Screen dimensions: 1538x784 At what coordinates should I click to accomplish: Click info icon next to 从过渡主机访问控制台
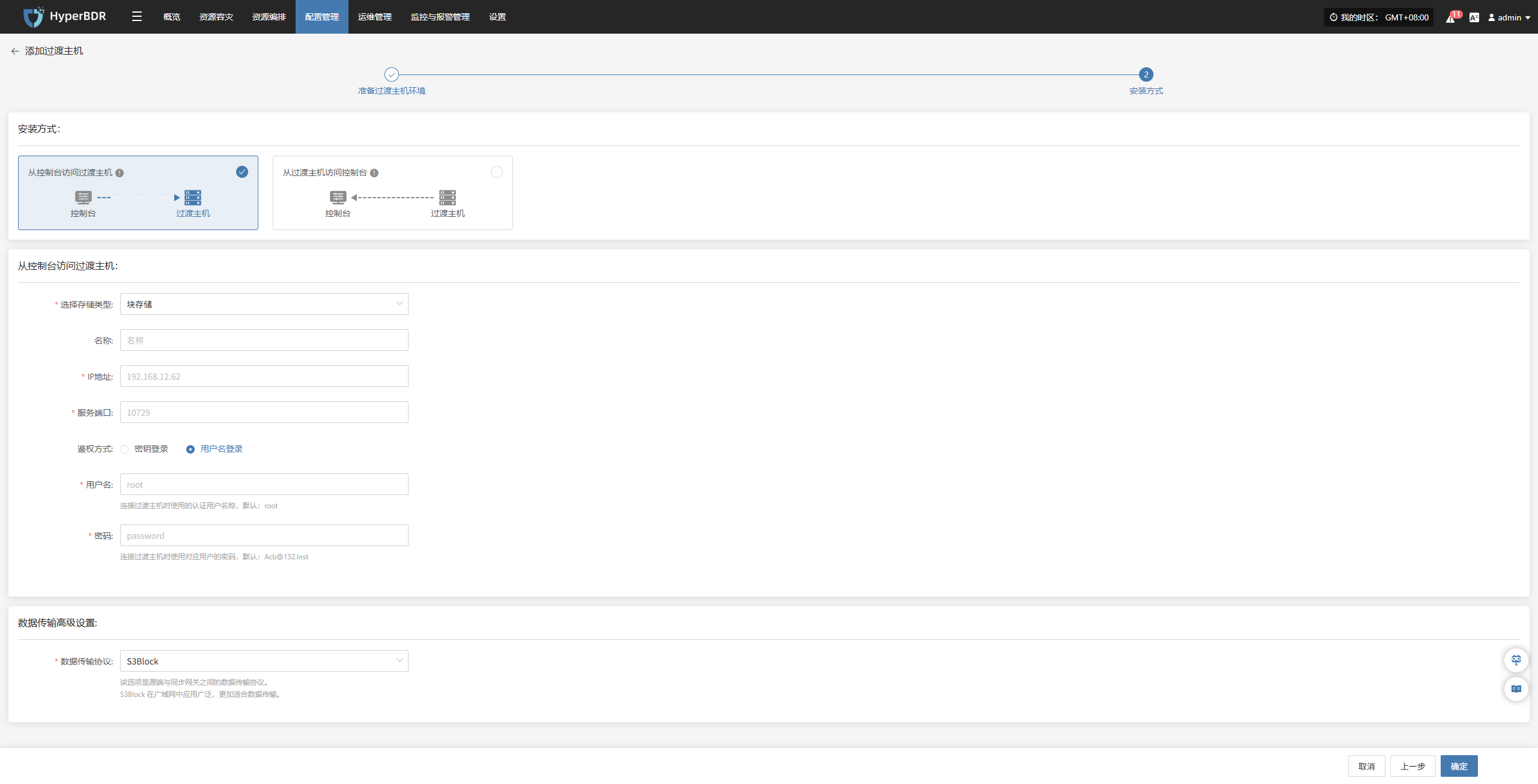click(x=374, y=173)
